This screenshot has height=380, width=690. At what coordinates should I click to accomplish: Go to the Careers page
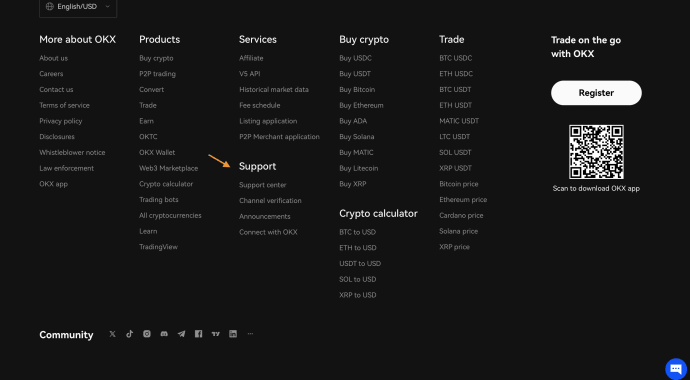tap(51, 74)
